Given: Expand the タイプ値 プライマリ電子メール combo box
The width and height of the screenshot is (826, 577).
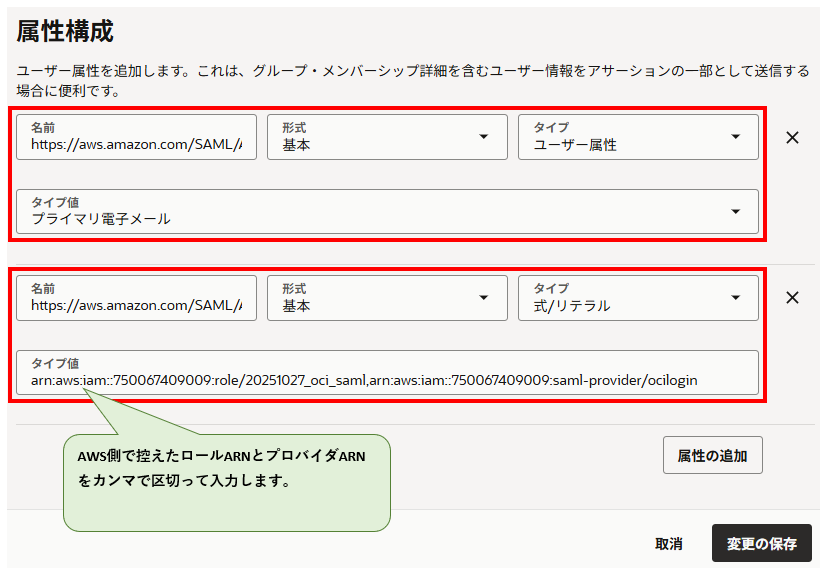Looking at the screenshot, I should [386, 211].
